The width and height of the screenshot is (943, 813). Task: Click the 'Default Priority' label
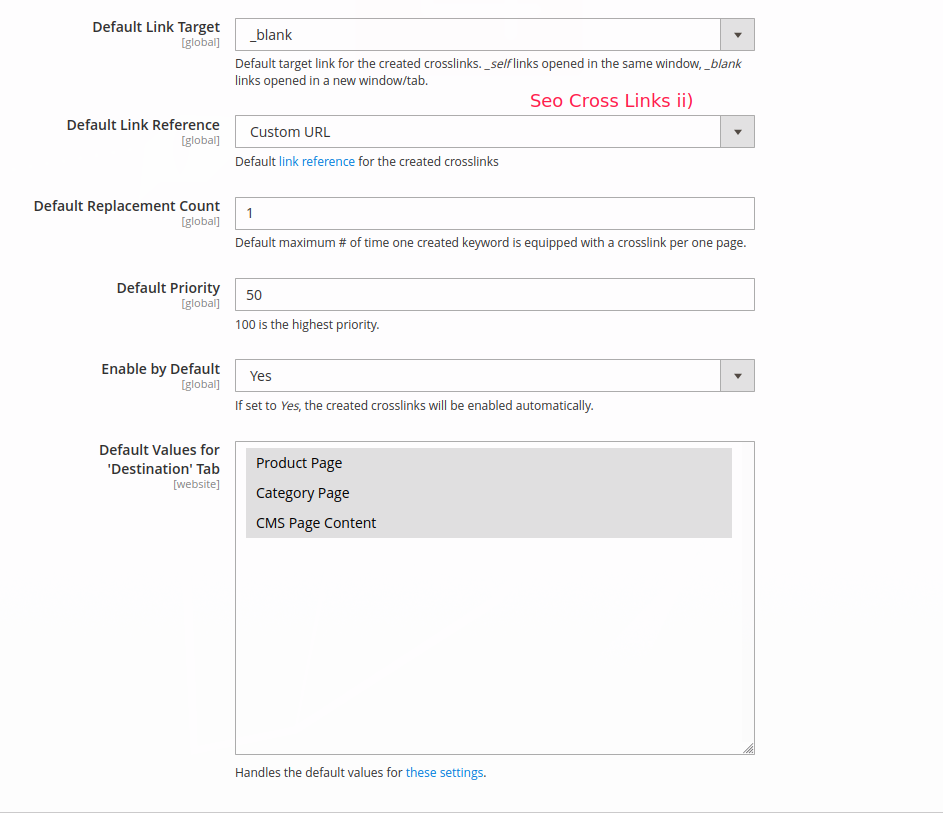168,288
